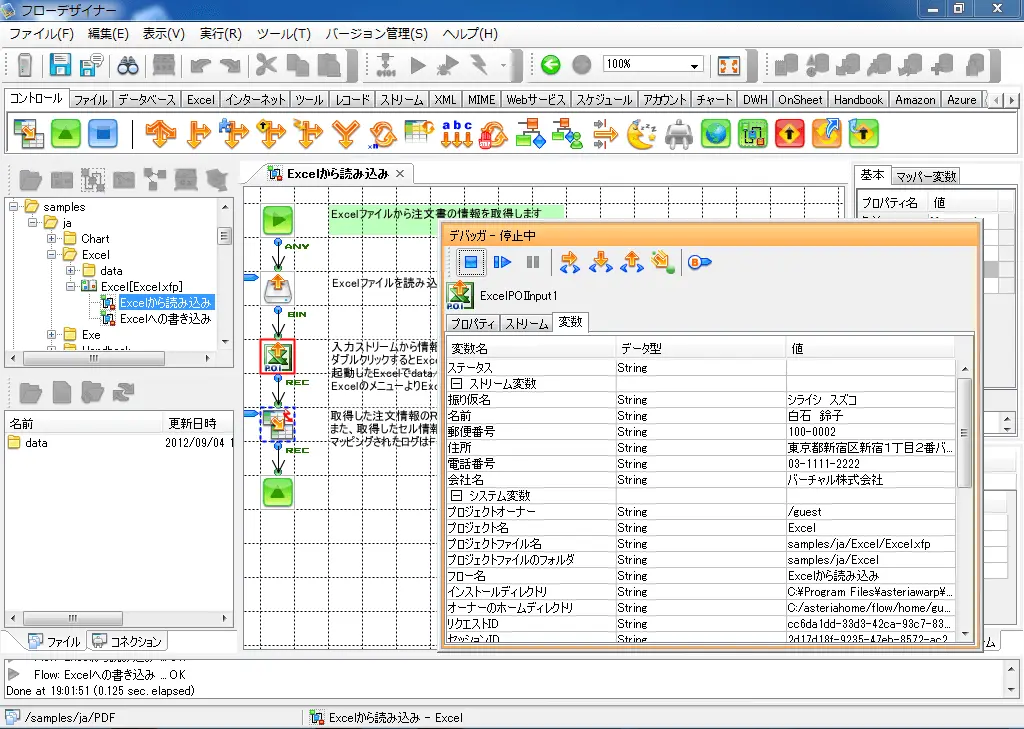Click the fit-to-window icon beside zoom box

click(x=728, y=65)
